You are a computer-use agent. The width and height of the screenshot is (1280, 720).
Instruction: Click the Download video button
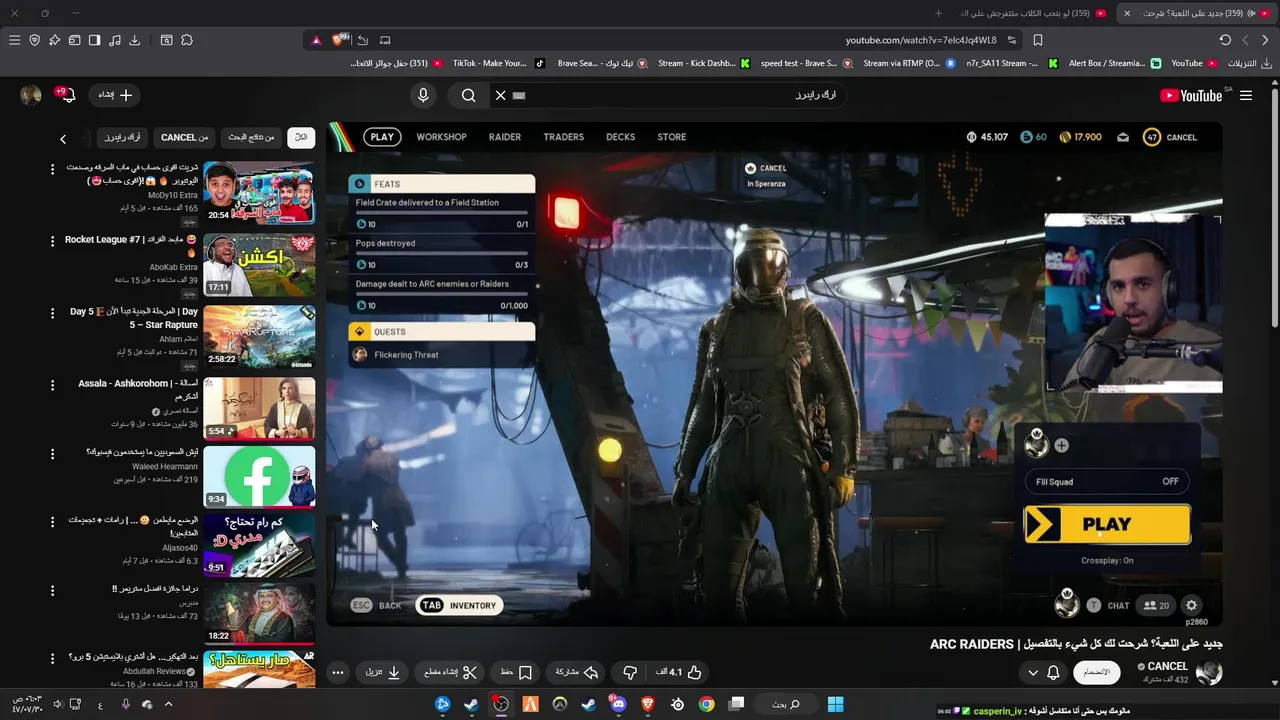(x=383, y=673)
